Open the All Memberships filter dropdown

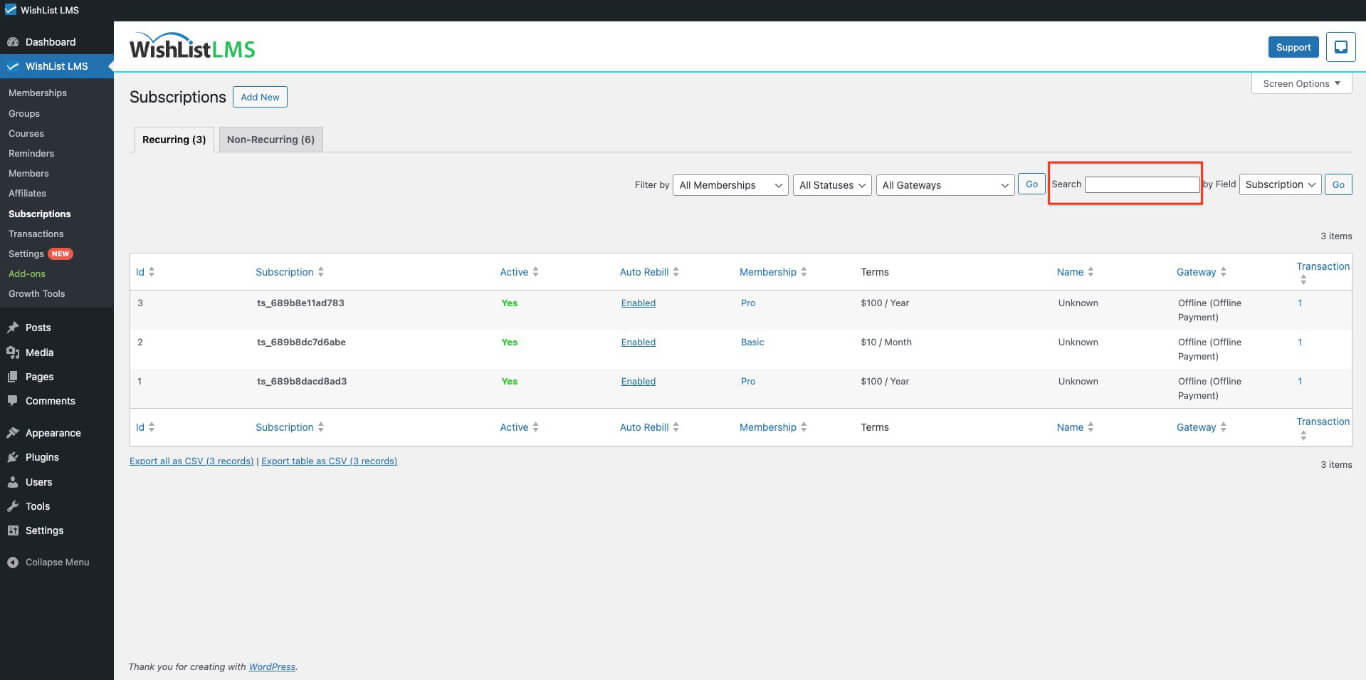[x=730, y=185]
